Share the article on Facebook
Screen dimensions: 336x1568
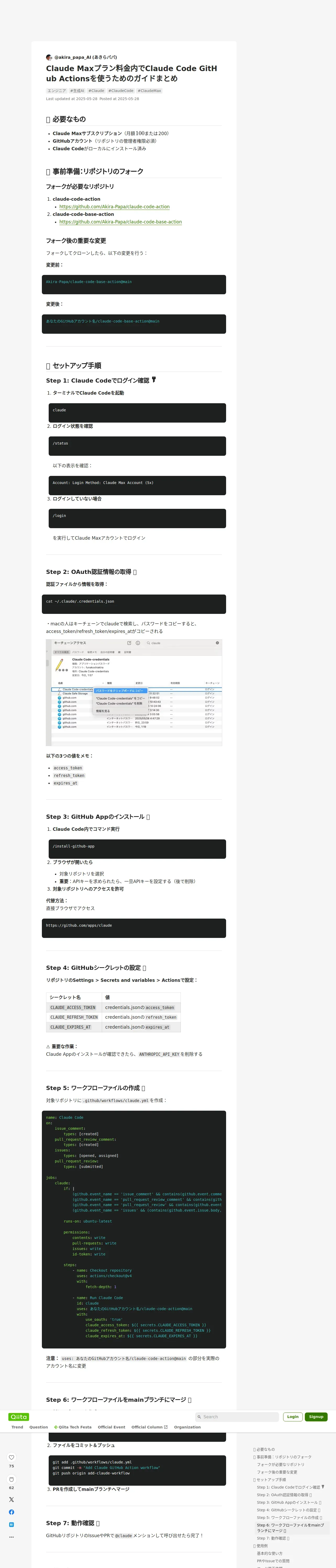[11, 1512]
